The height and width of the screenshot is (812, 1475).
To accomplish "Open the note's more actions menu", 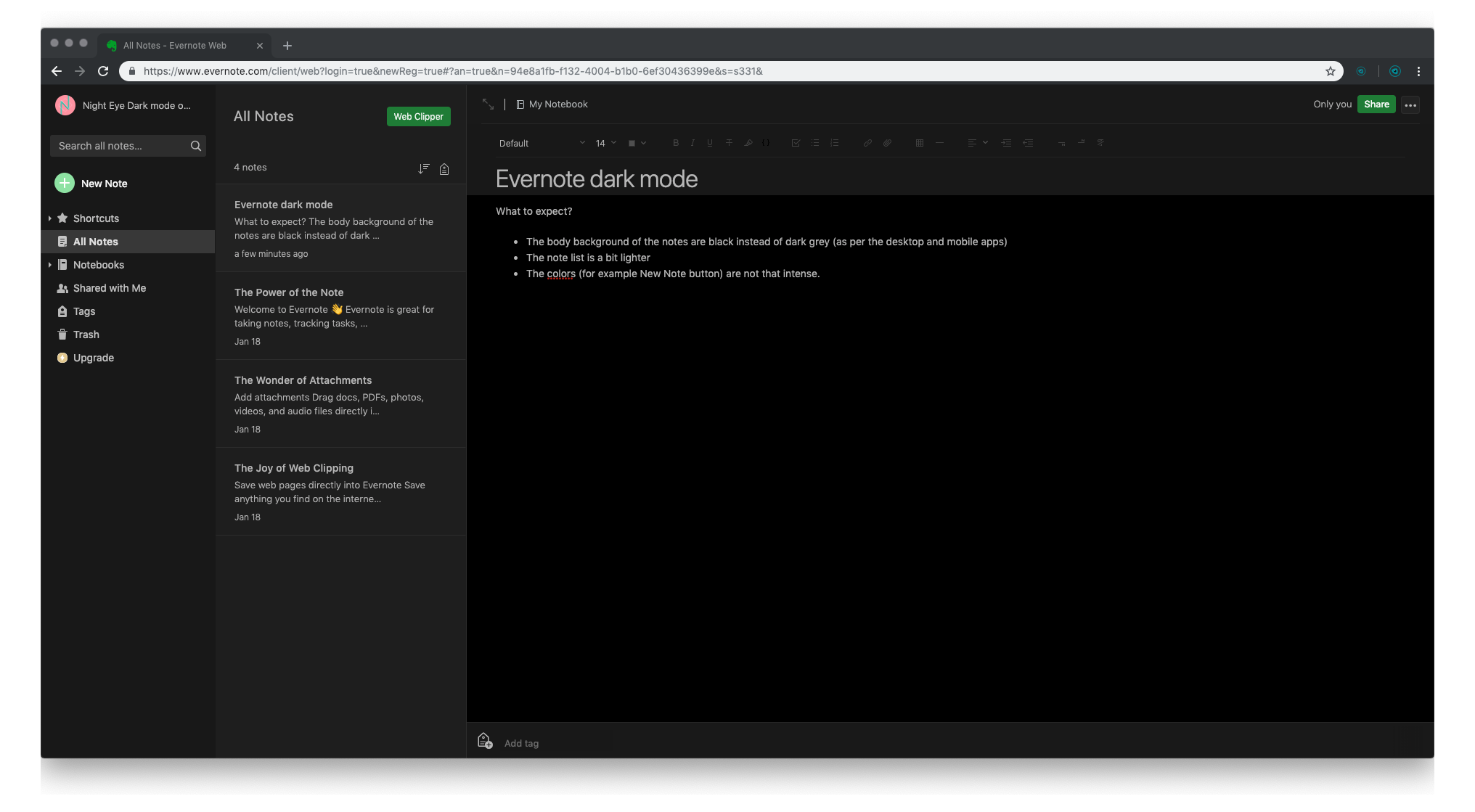I will click(x=1410, y=105).
